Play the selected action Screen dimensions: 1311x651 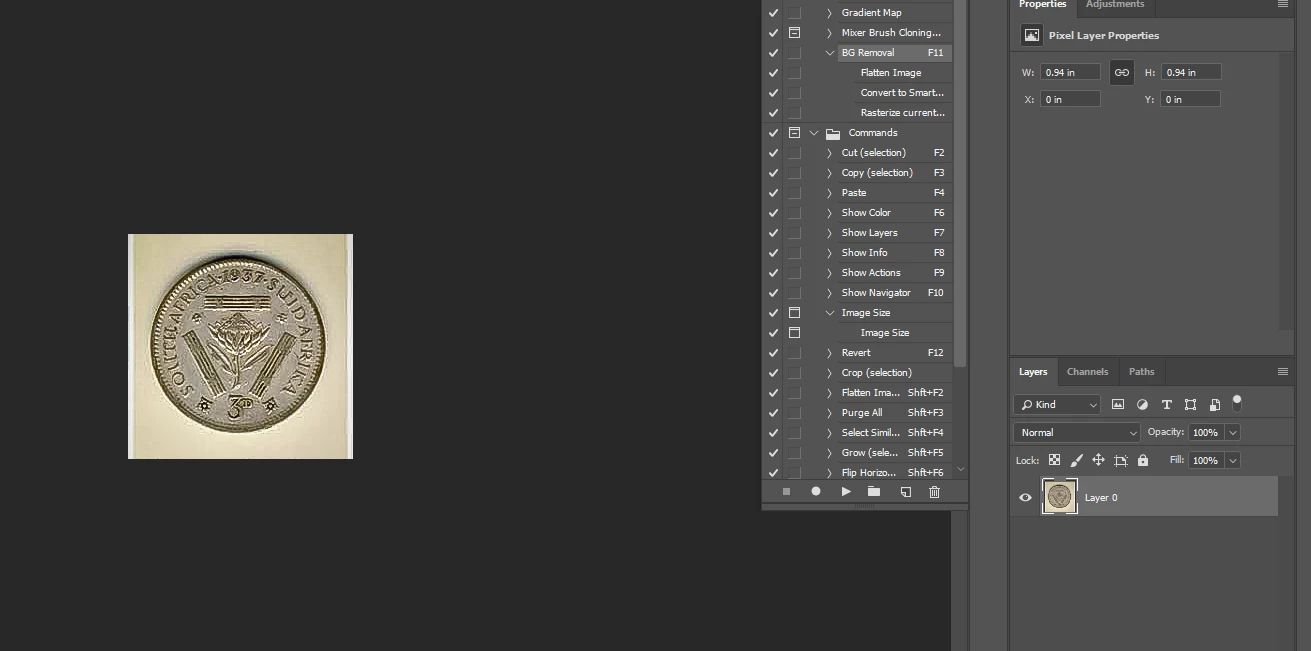tap(846, 492)
